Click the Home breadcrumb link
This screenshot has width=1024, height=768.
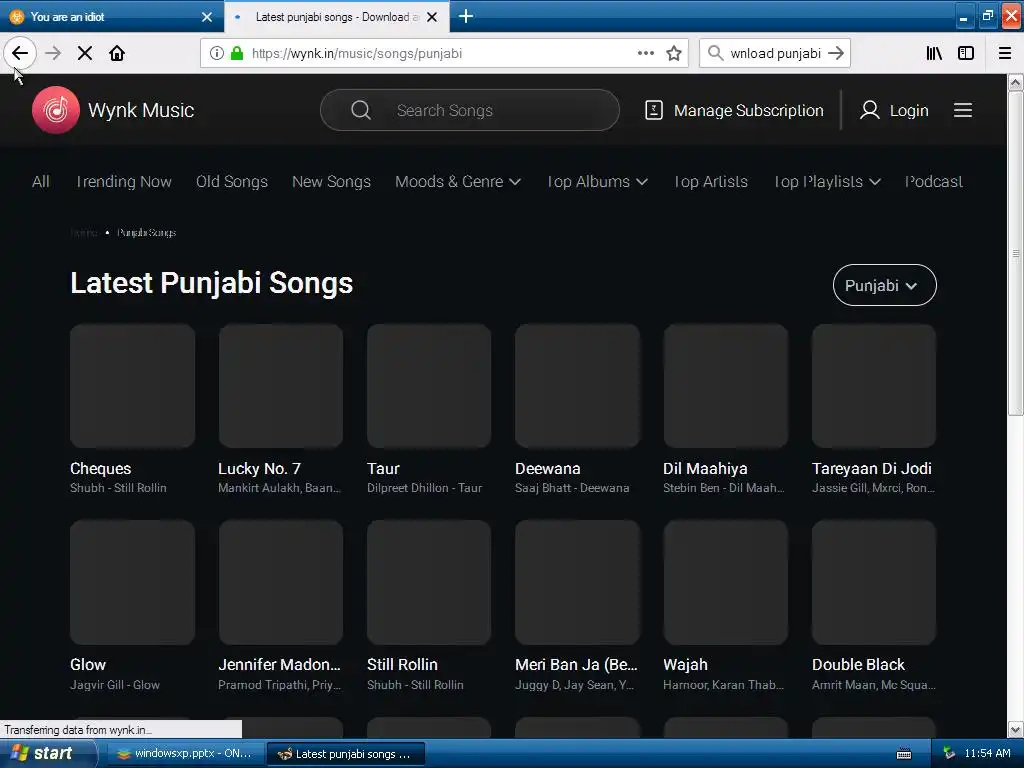84,232
